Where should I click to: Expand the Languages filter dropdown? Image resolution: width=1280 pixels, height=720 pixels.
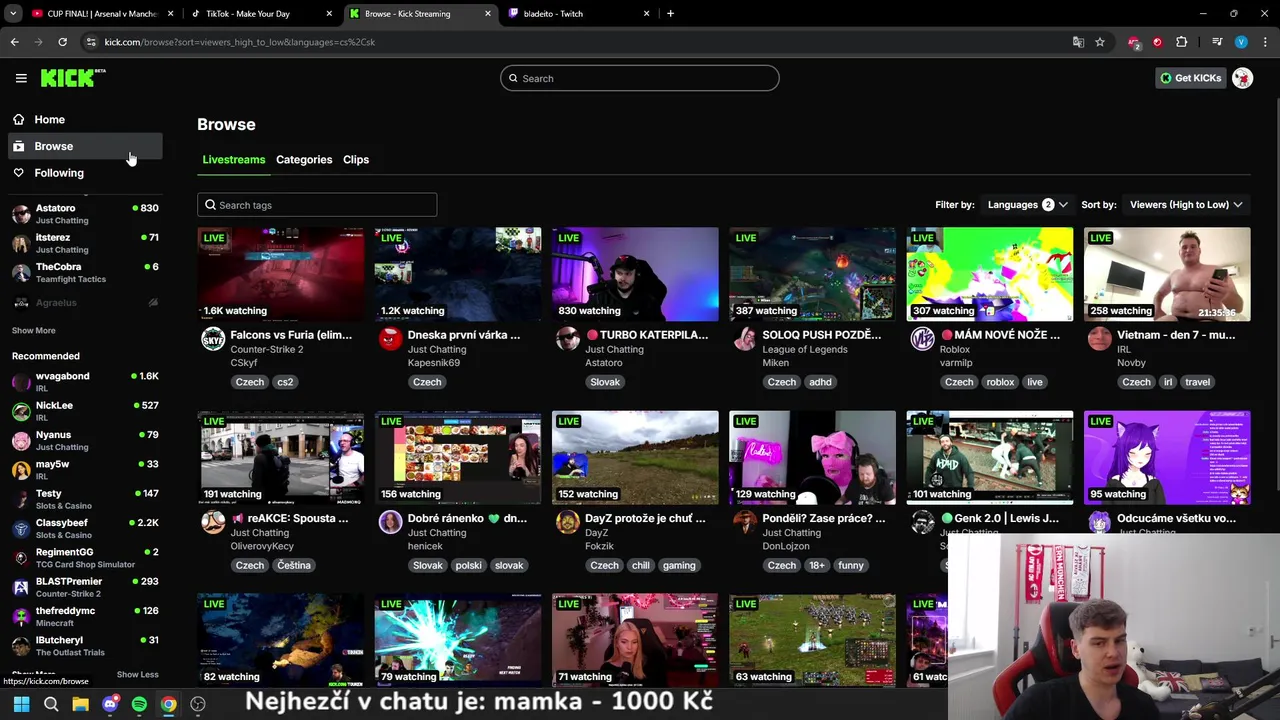[1027, 205]
